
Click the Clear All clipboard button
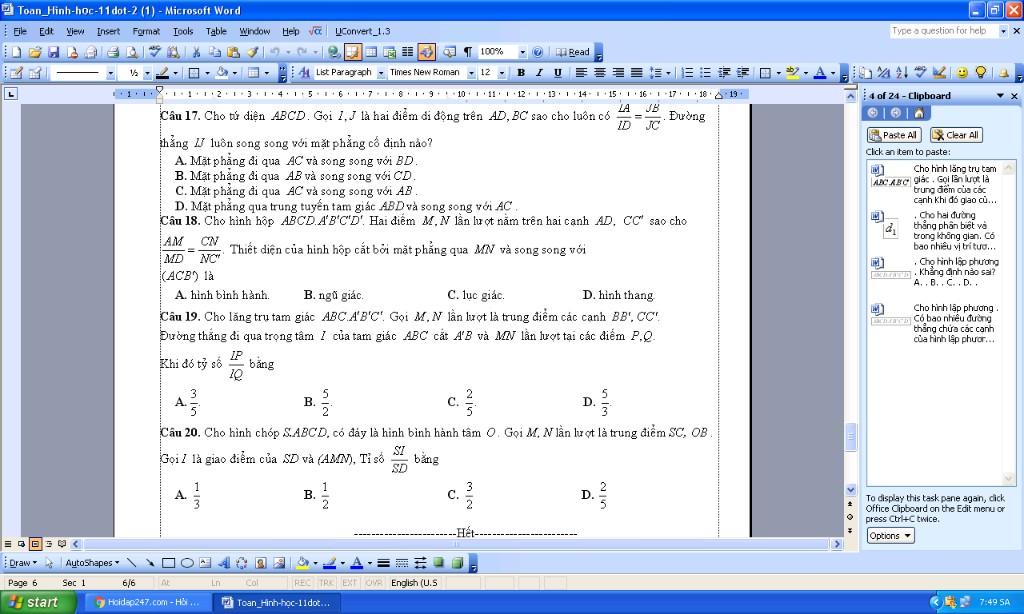tap(956, 135)
